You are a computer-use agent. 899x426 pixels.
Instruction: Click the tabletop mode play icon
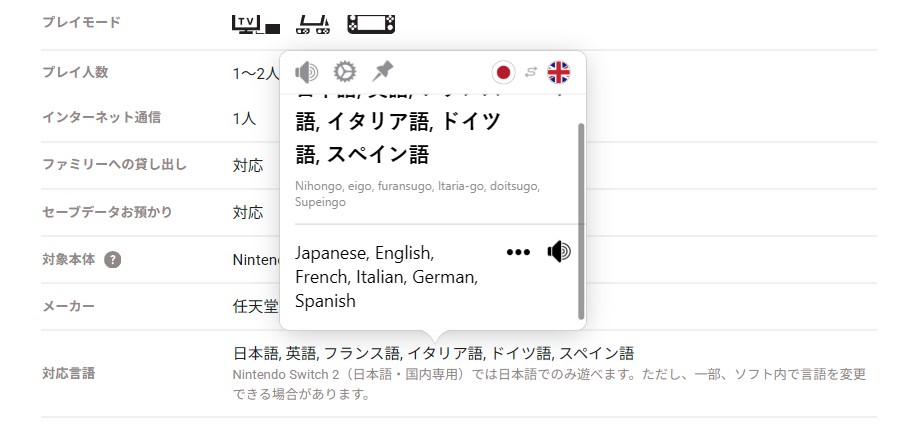click(313, 25)
